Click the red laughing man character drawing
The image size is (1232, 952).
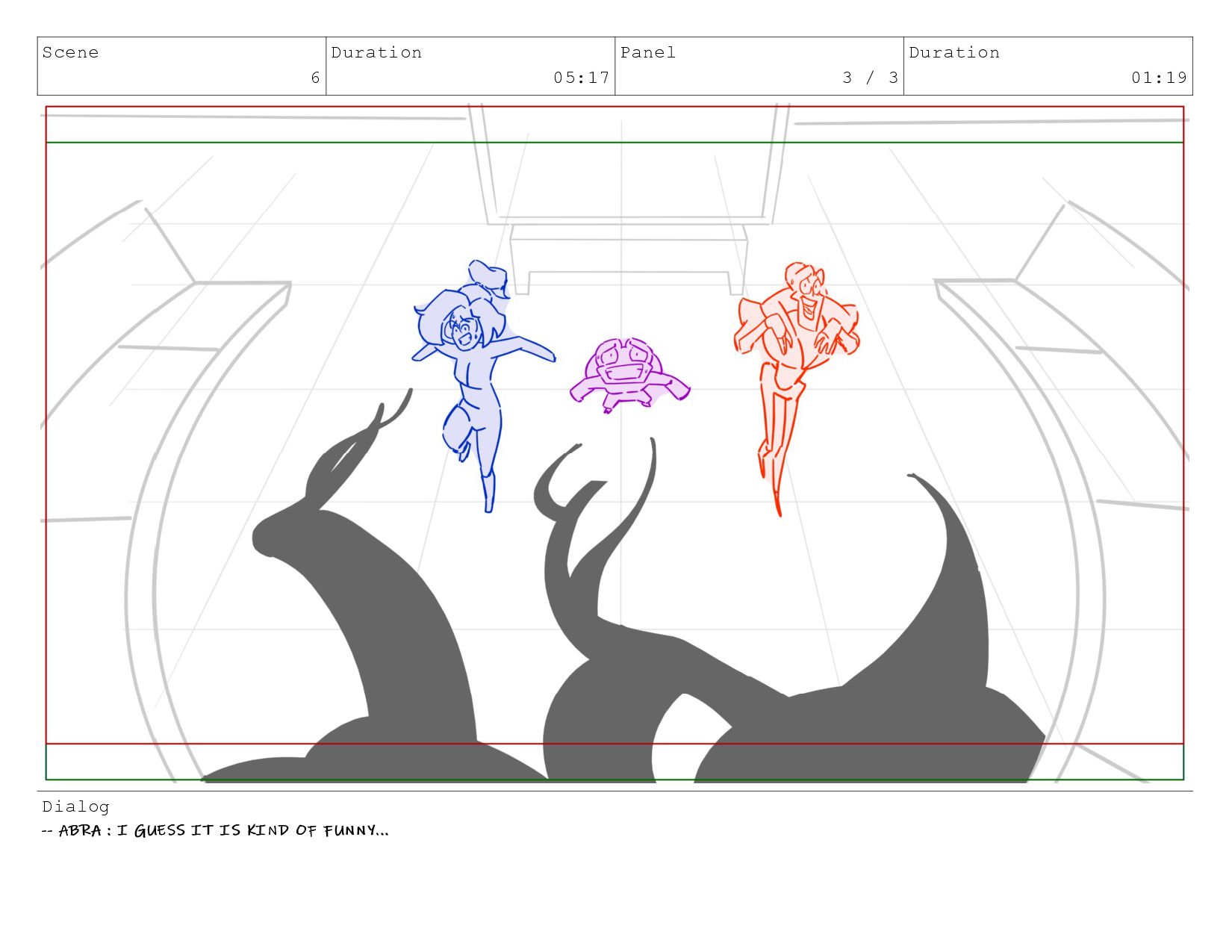point(795,388)
